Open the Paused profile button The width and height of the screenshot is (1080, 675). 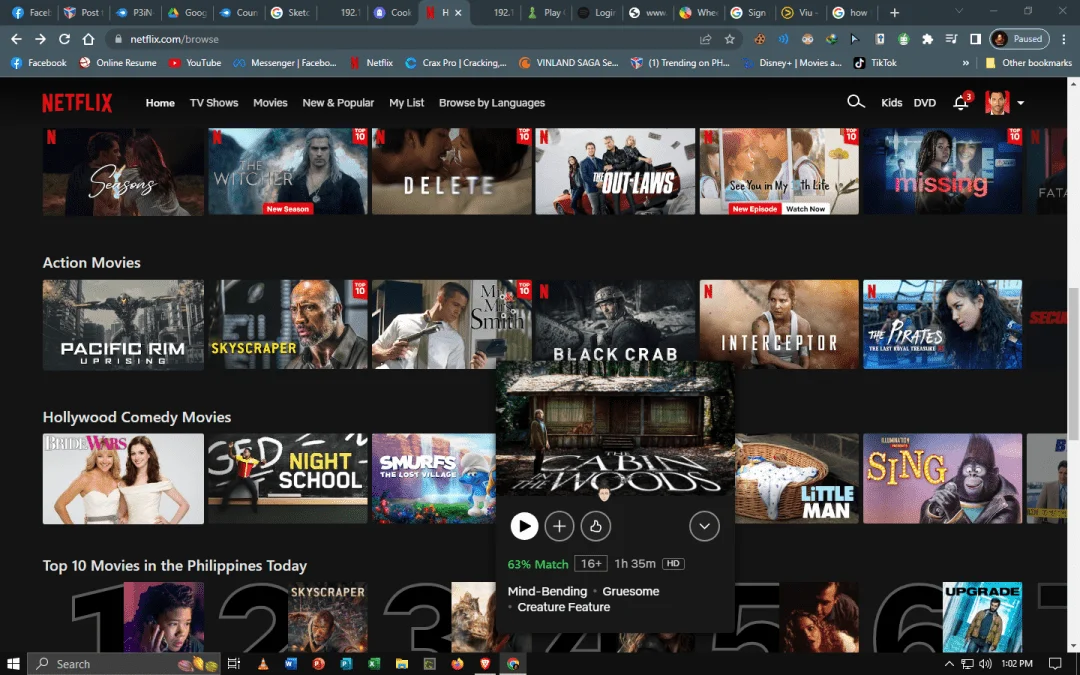pos(1019,39)
